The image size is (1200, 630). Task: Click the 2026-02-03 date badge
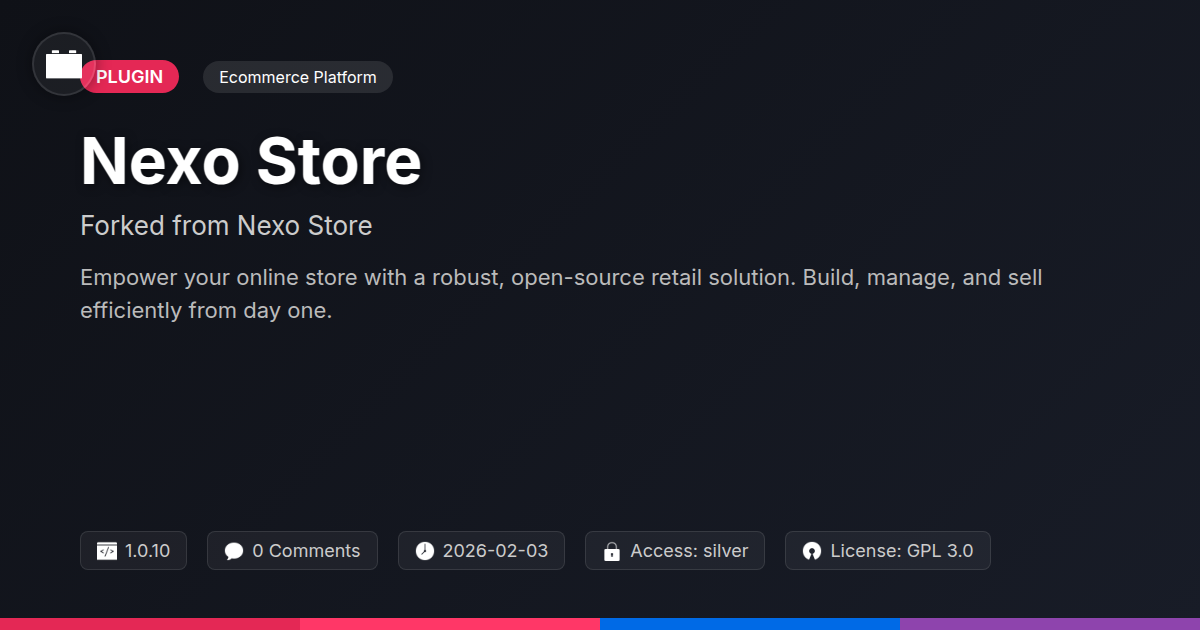(x=481, y=551)
